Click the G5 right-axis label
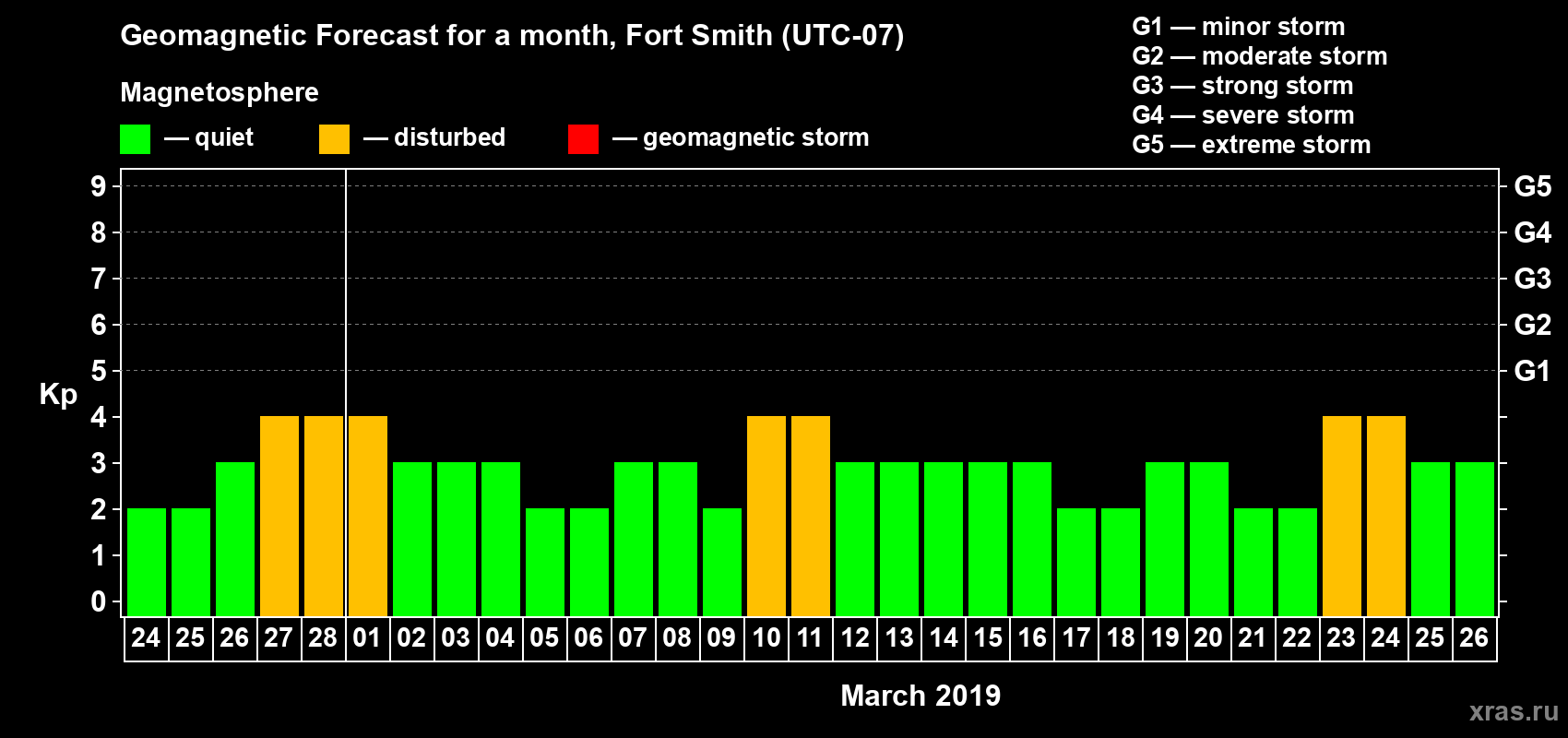1568x738 pixels. pos(1532,186)
